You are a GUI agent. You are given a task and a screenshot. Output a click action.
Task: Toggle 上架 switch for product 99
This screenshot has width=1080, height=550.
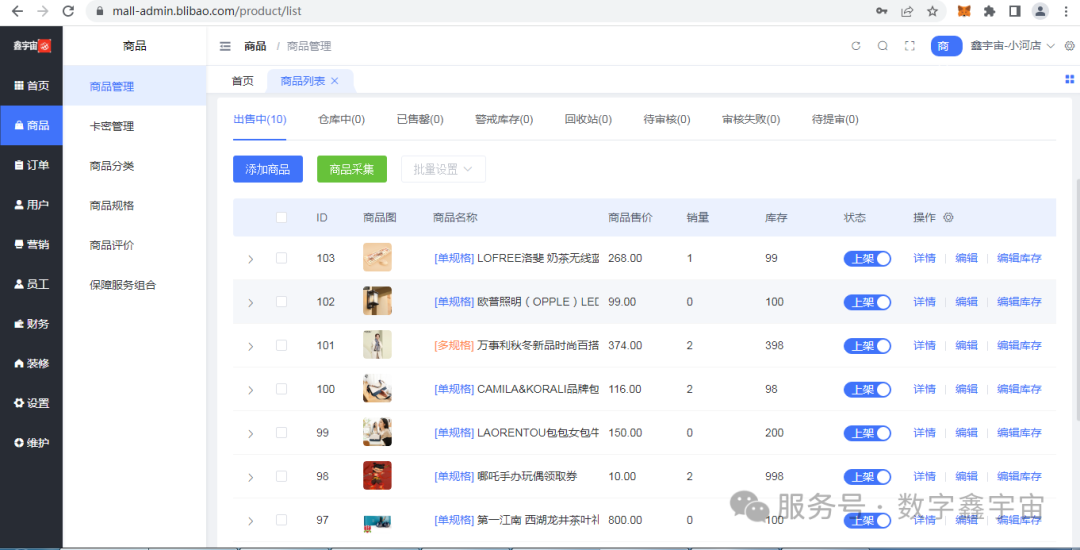pos(867,433)
